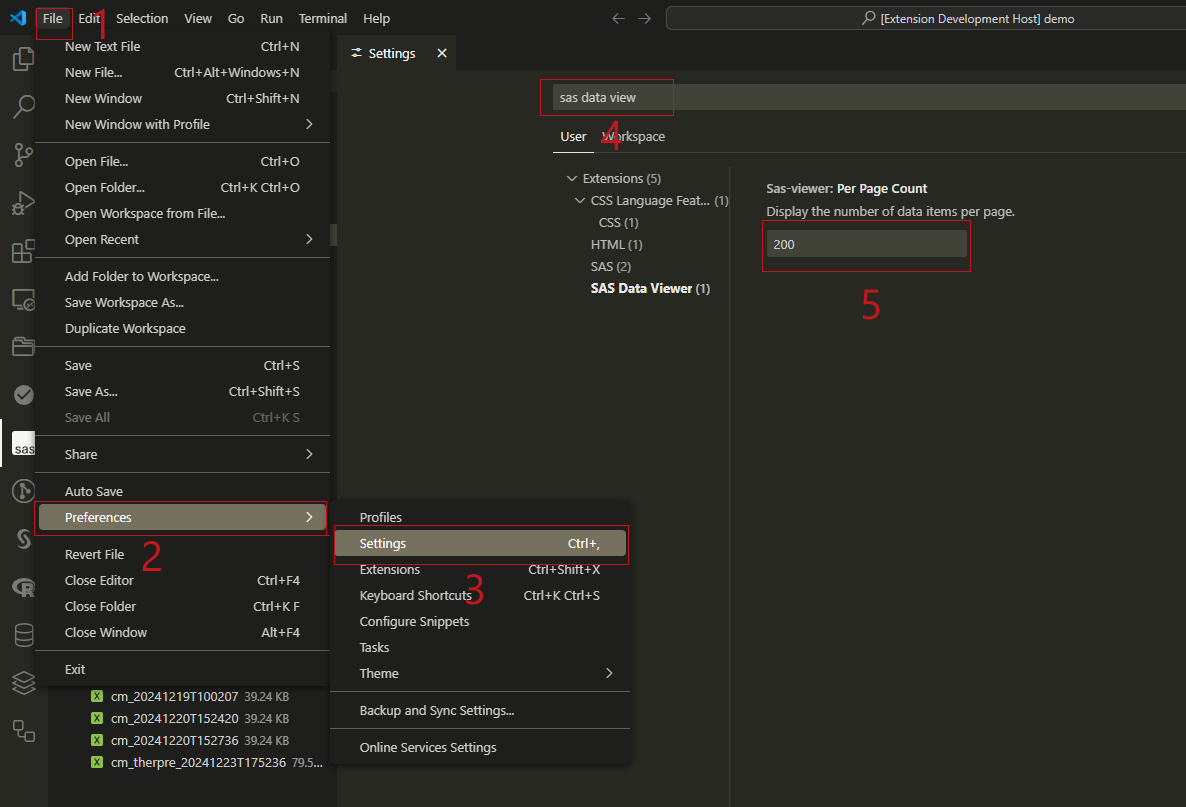Click the S-shaped SAS icon
1186x807 pixels.
click(23, 539)
